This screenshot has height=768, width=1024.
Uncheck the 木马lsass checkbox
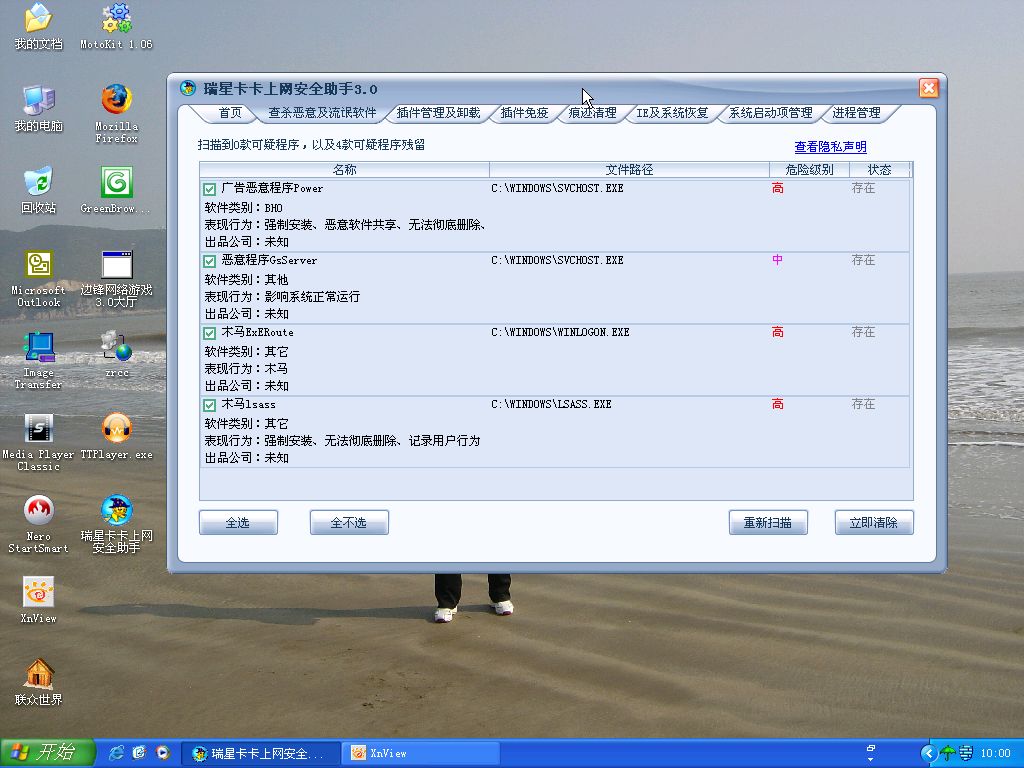pyautogui.click(x=209, y=405)
